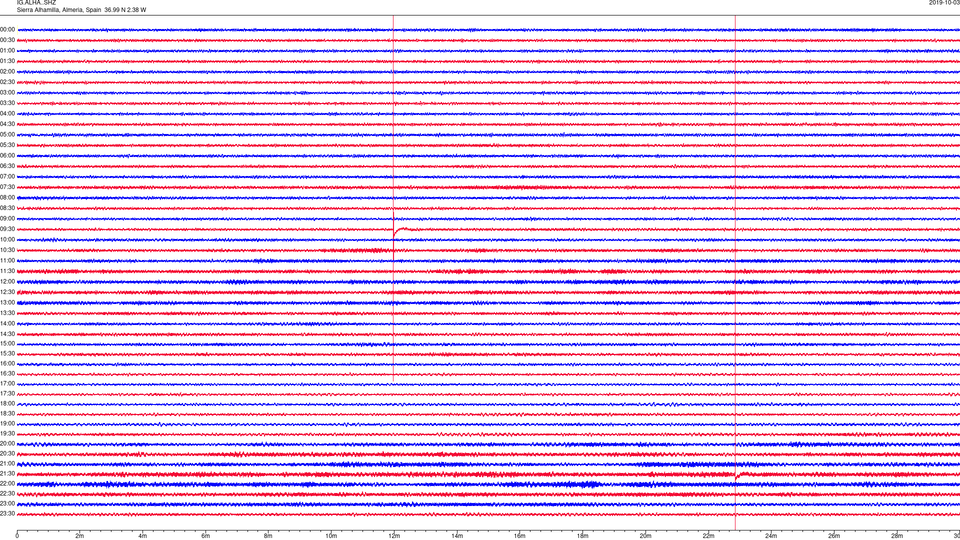Image resolution: width=960 pixels, height=540 pixels.
Task: Choose the 06:30 time label
Action: pos(7,166)
